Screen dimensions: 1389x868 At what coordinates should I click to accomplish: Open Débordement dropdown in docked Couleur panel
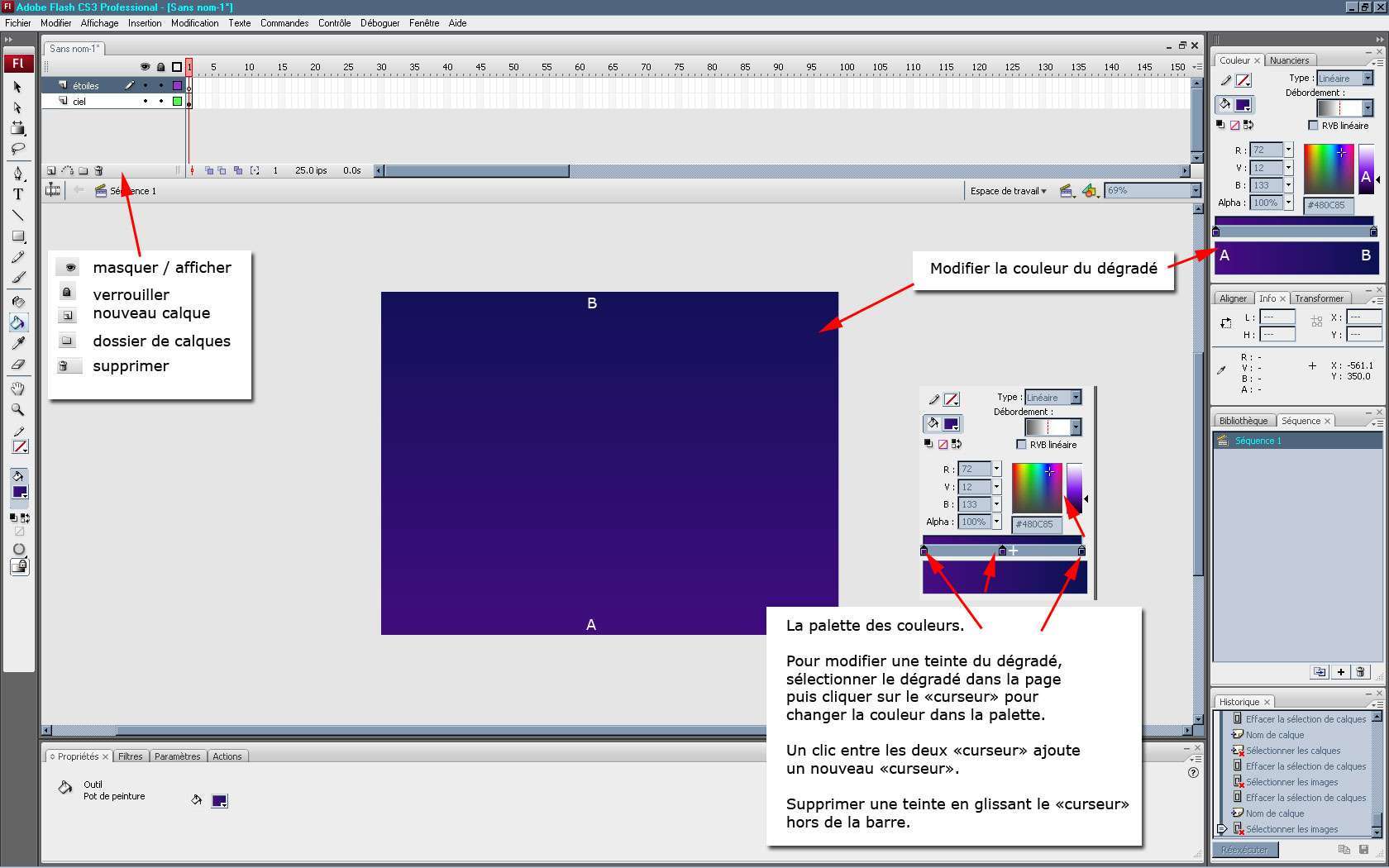(x=1368, y=108)
